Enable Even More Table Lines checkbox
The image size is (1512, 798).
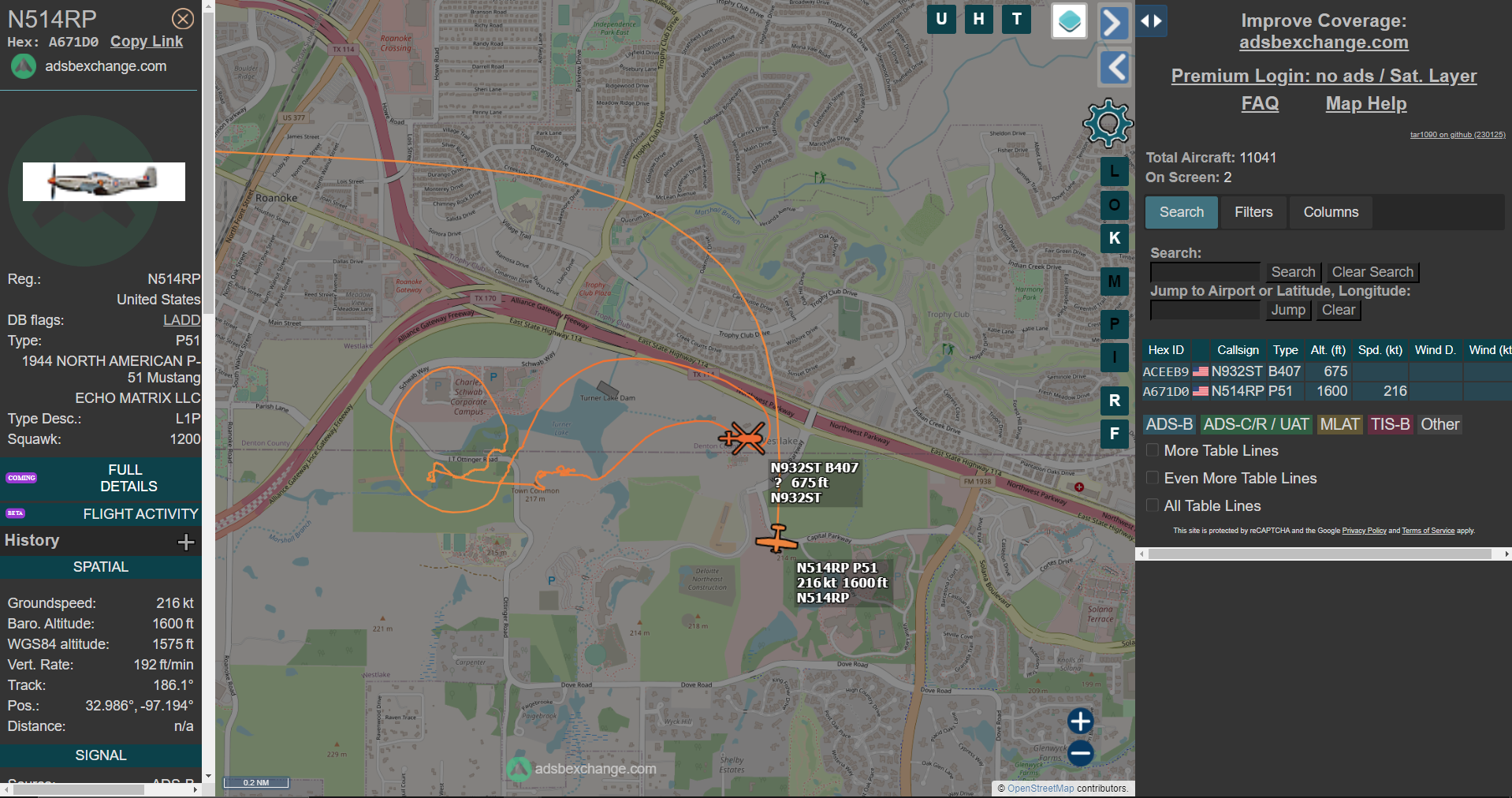coord(1153,478)
